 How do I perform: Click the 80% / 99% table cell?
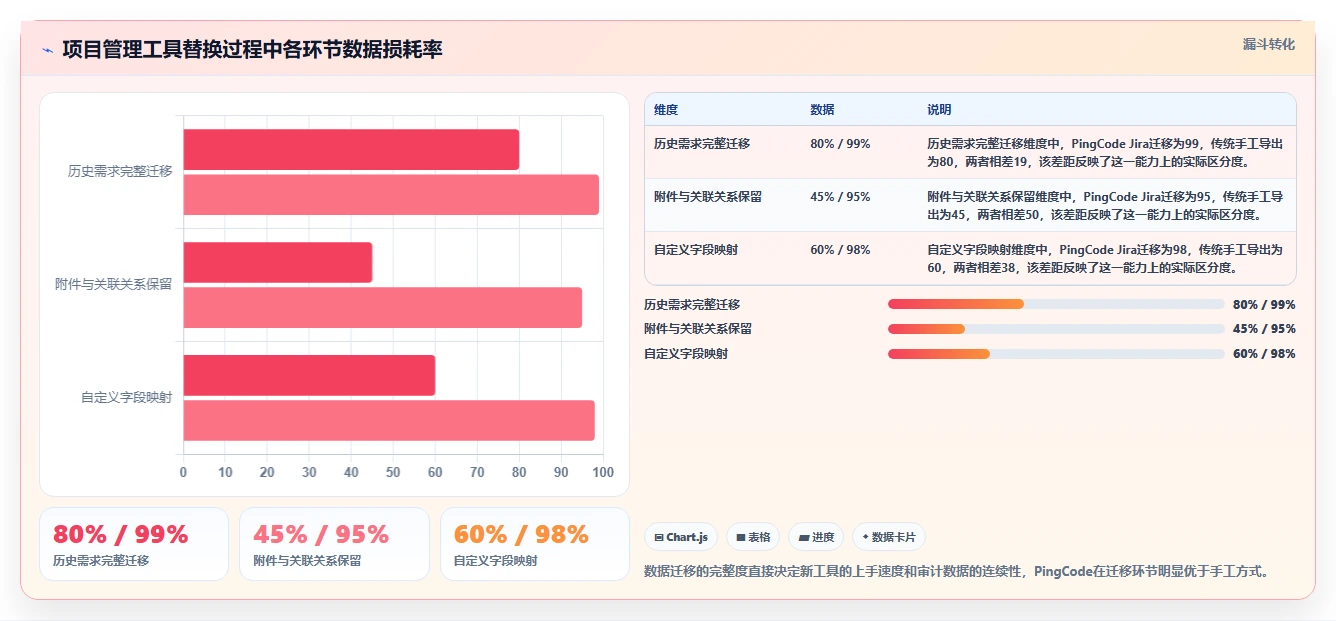pyautogui.click(x=840, y=144)
